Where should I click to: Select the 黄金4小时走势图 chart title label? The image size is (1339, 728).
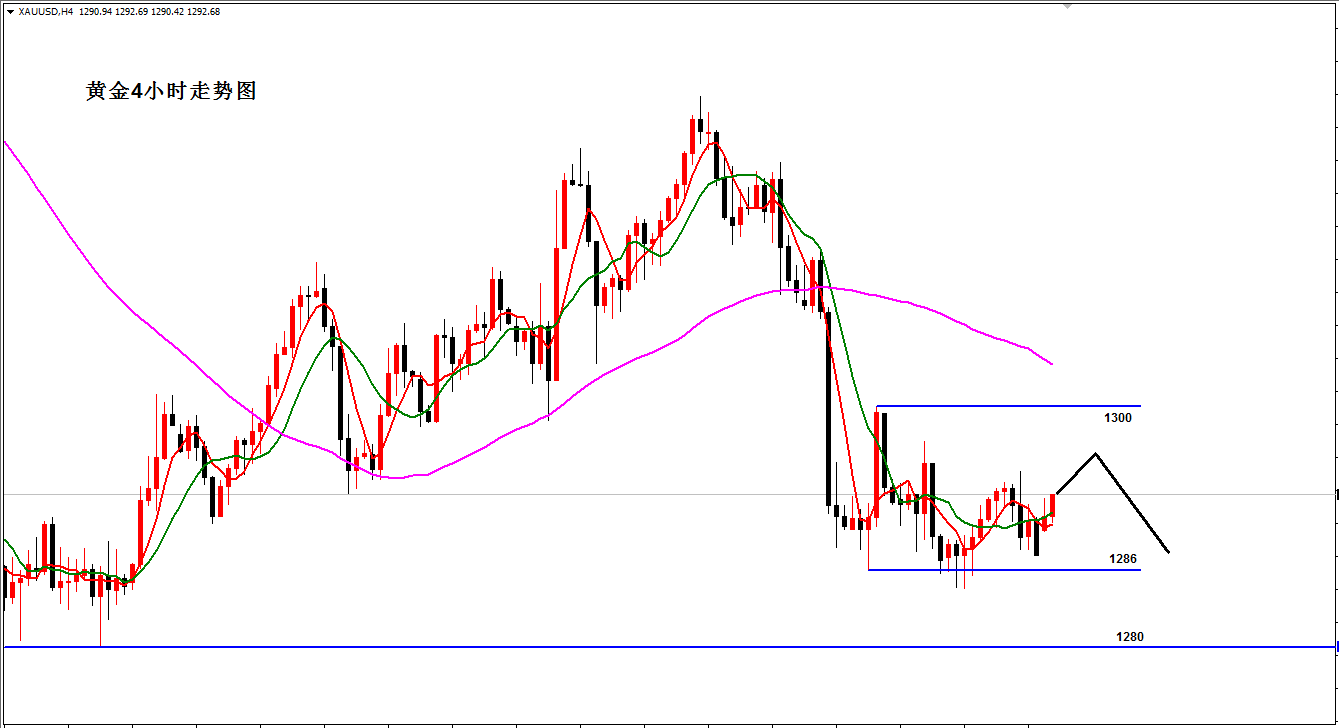(x=171, y=91)
